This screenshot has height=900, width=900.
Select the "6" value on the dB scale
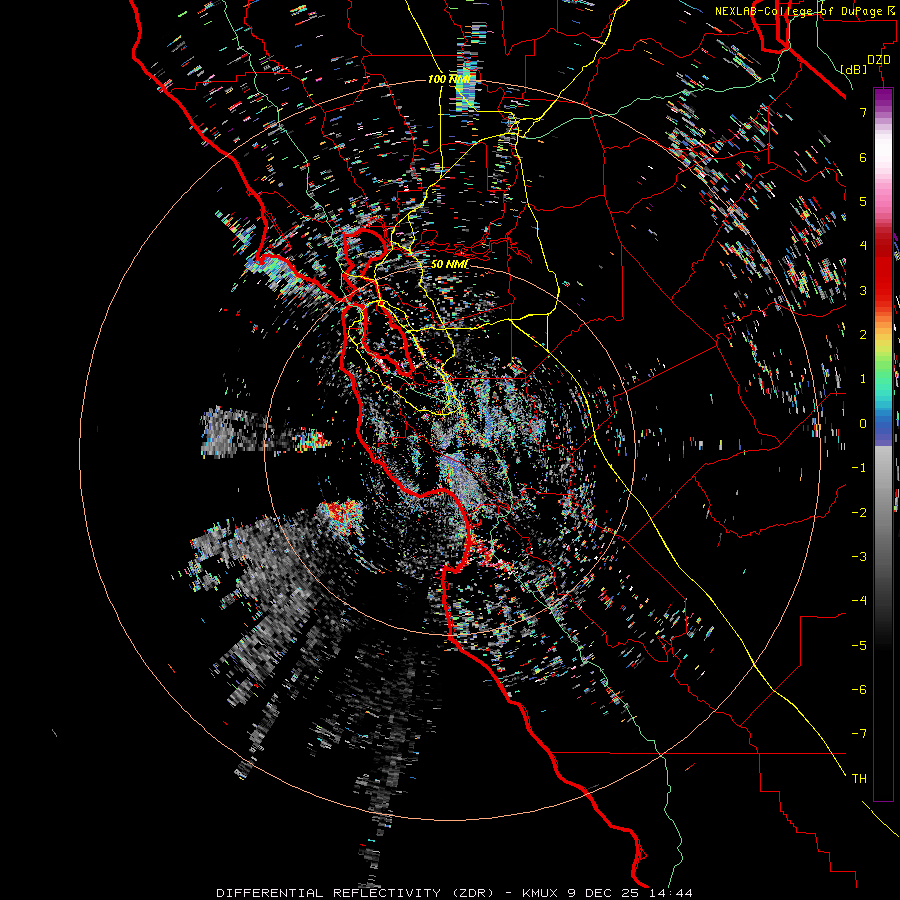point(863,157)
